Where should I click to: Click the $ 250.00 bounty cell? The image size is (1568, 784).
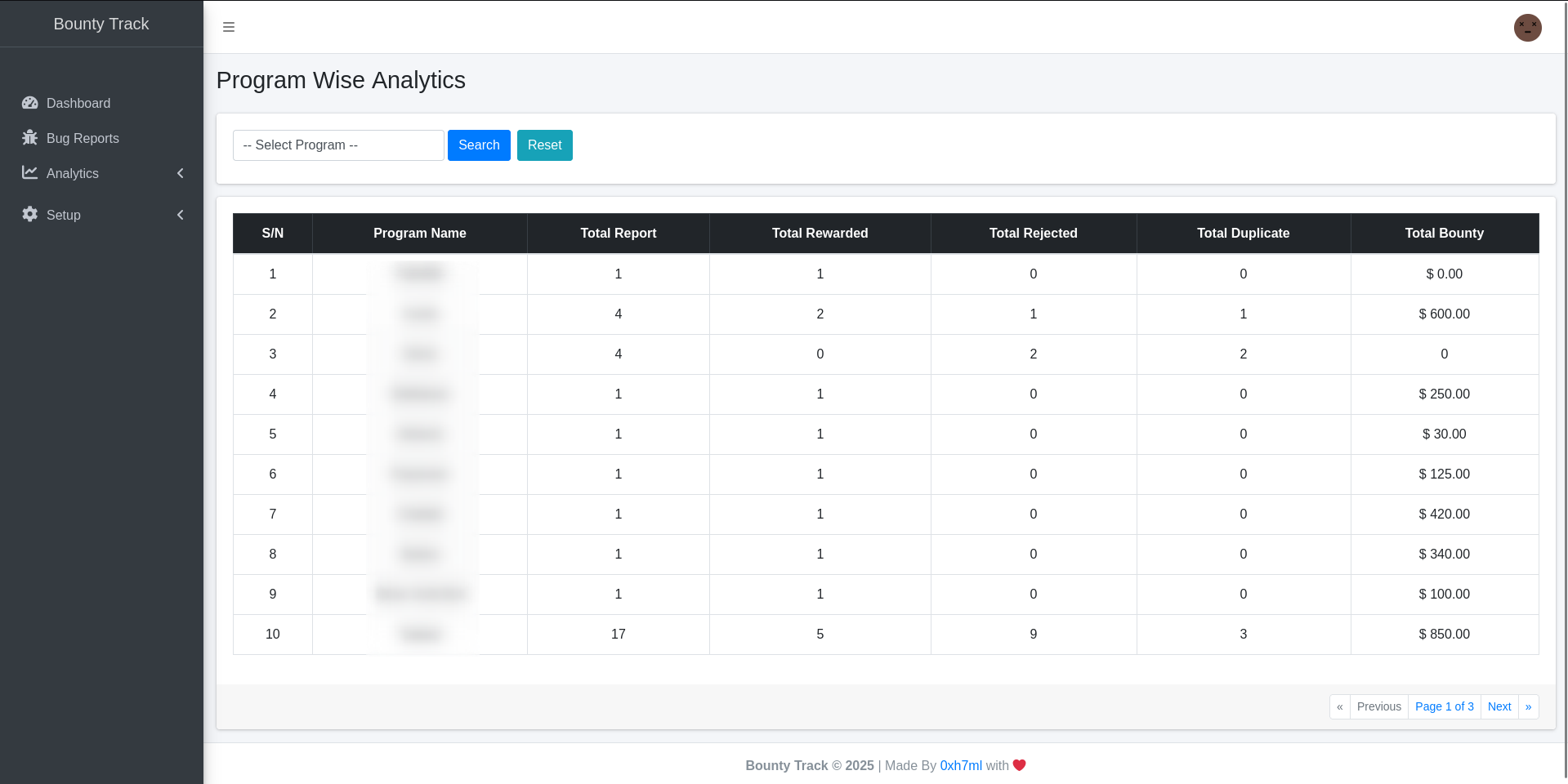coord(1445,394)
